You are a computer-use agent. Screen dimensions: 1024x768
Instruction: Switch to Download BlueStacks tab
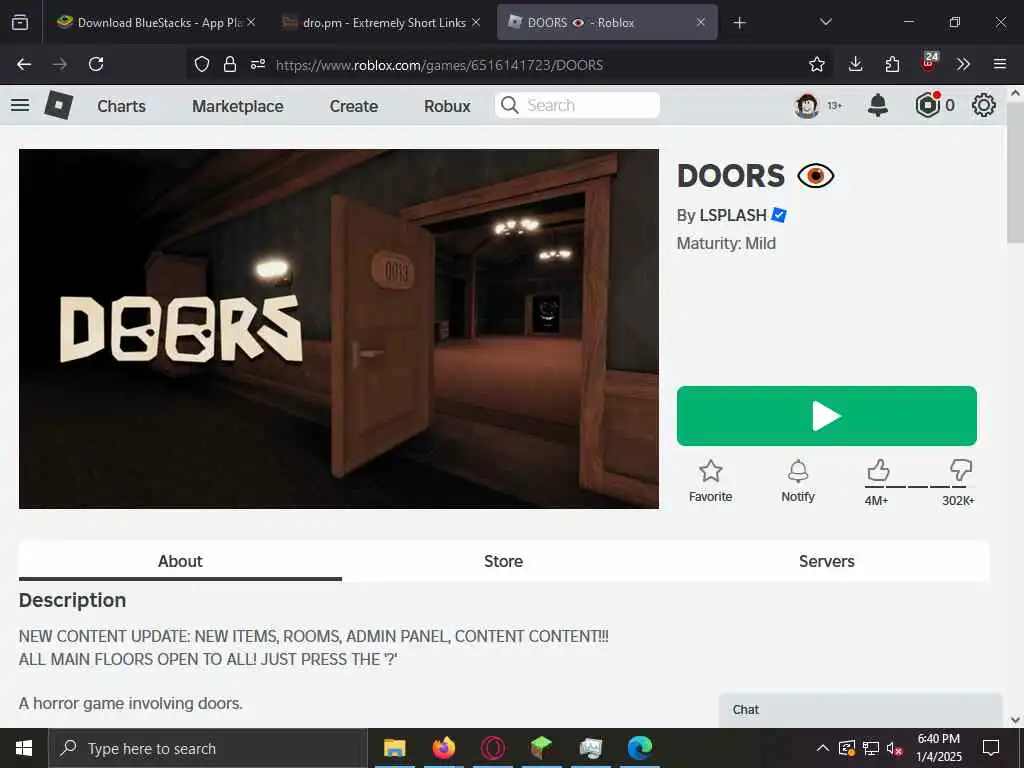pos(150,22)
